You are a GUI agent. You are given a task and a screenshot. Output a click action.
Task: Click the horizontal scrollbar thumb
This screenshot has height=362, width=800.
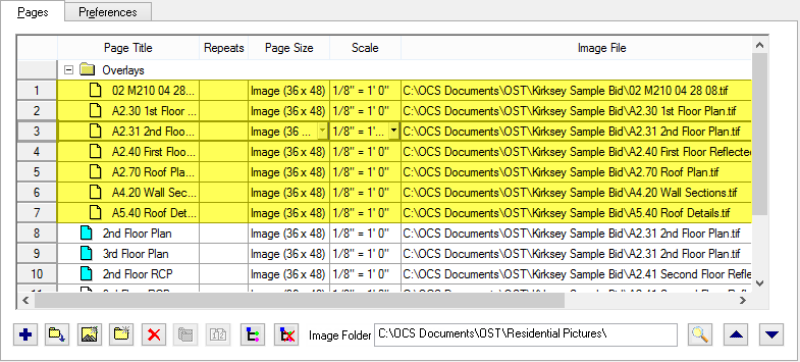pyautogui.click(x=299, y=301)
